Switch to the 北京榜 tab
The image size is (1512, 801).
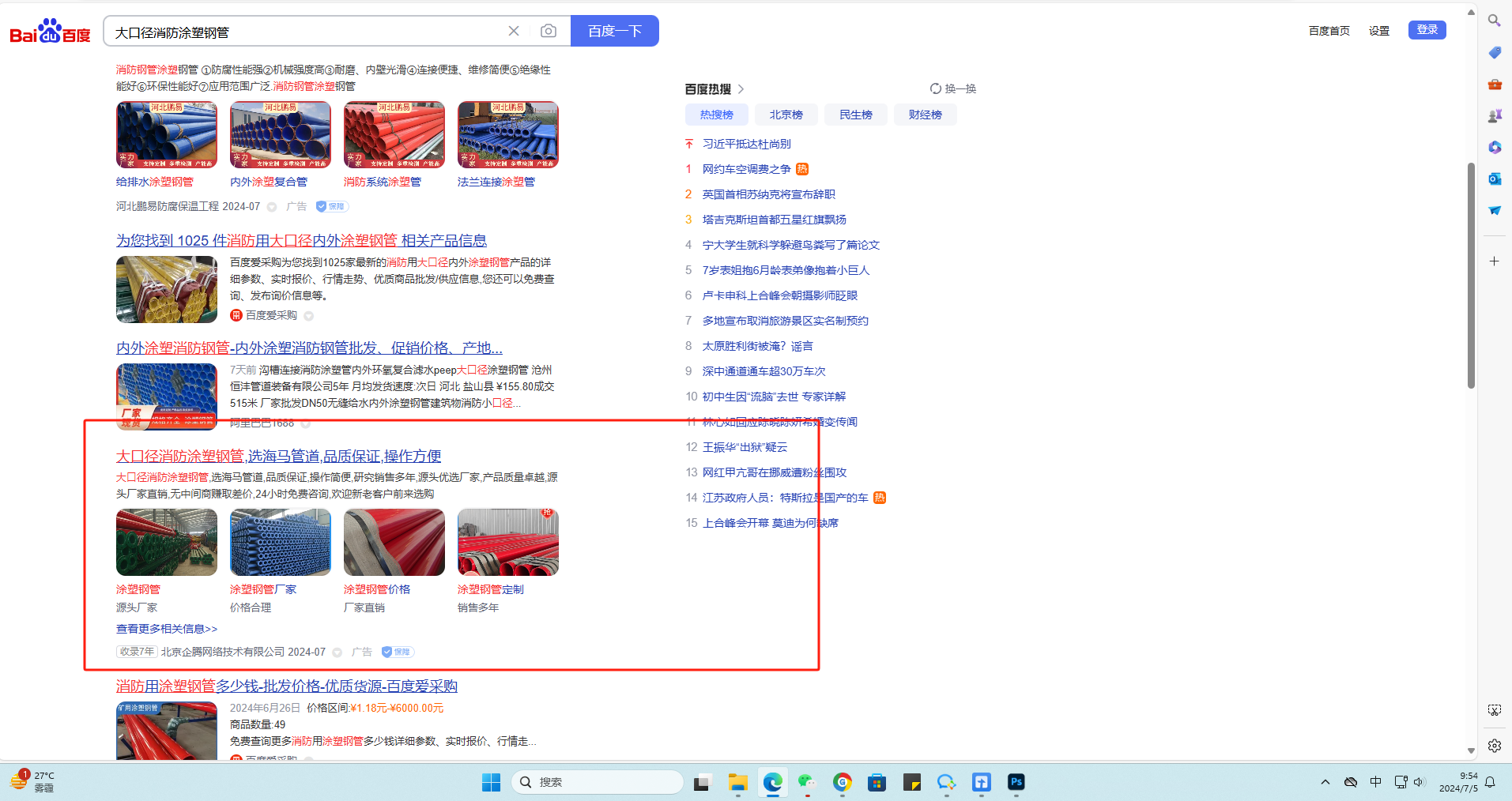786,115
